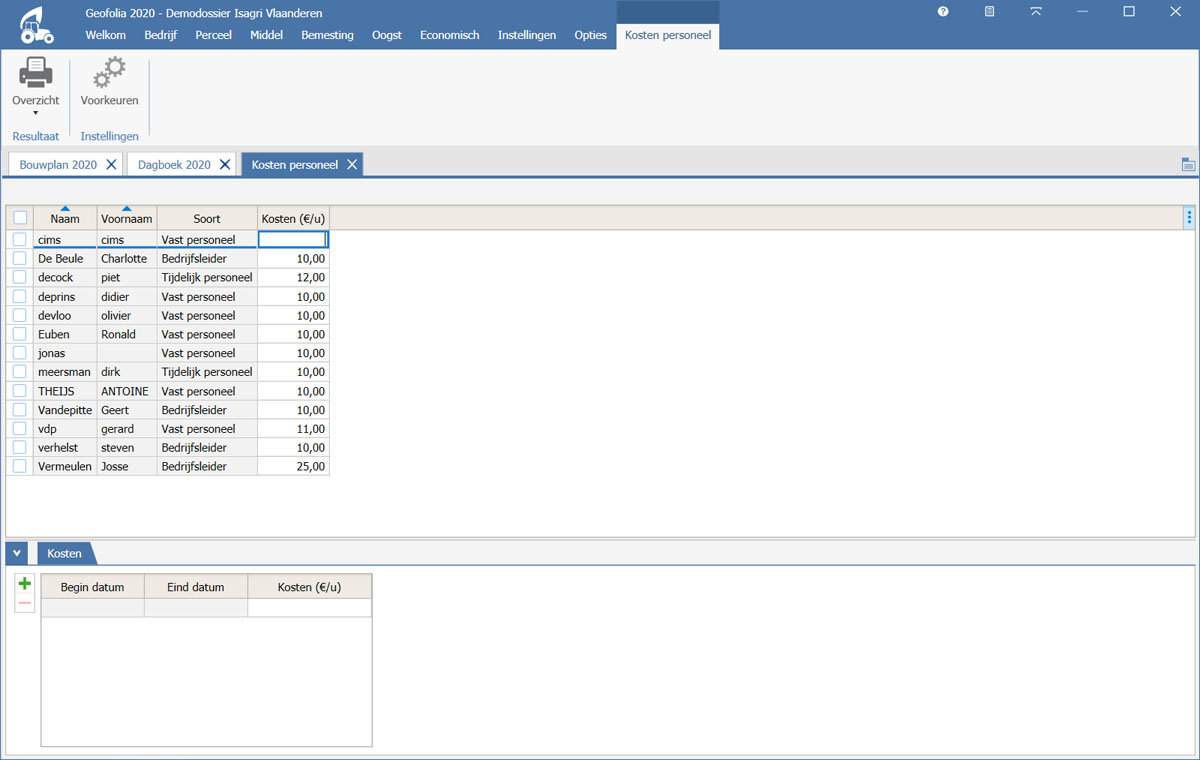Select the Kosten tab in lower panel

(x=65, y=553)
